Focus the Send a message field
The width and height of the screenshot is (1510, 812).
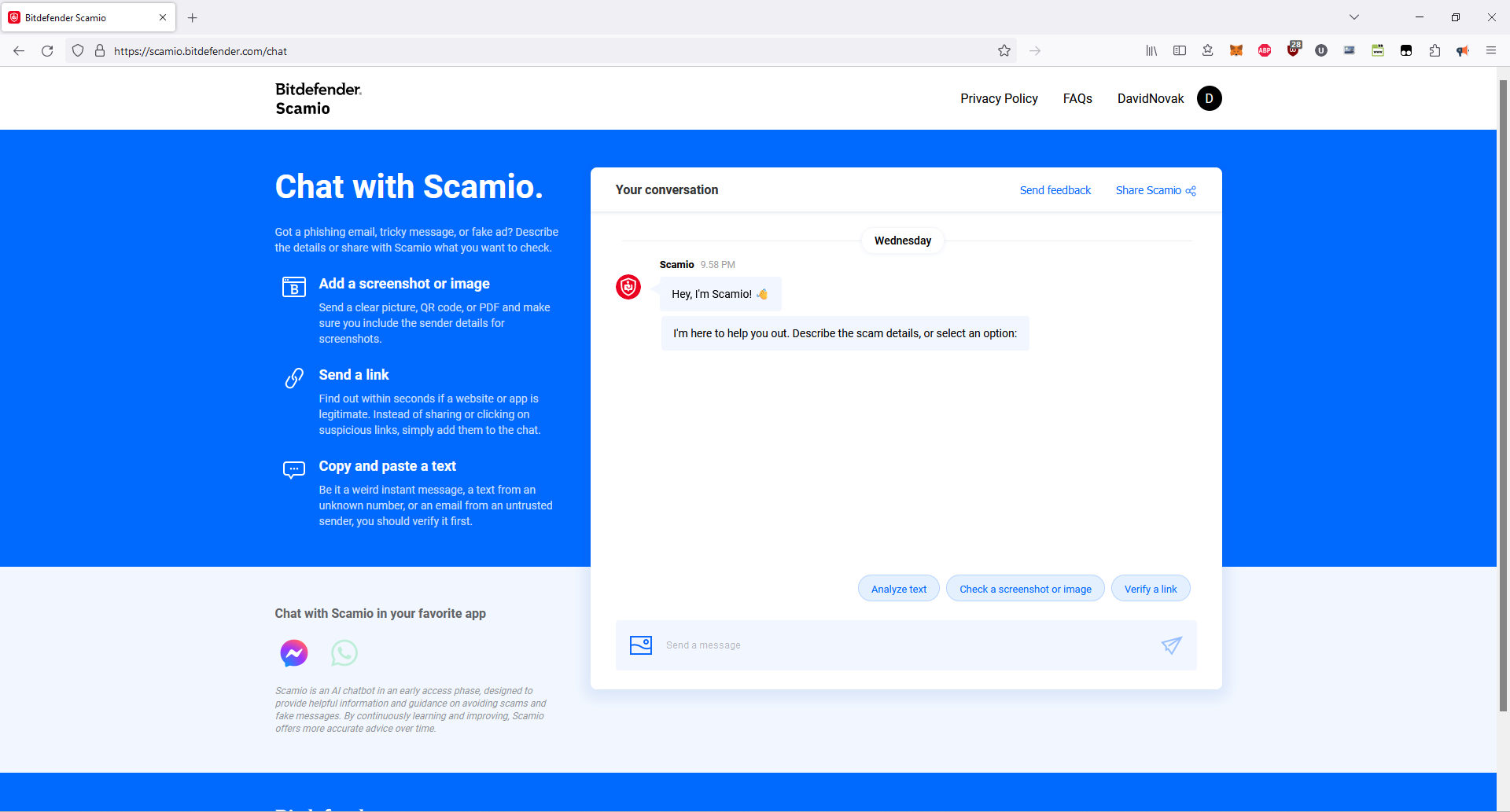[904, 645]
